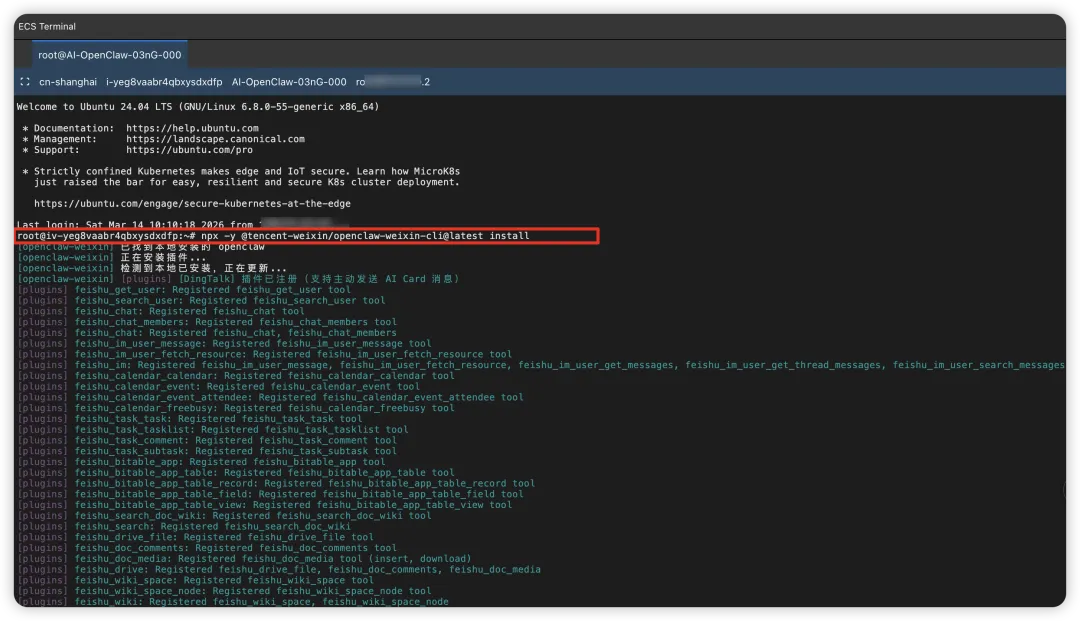Click the feishu_wiki_space: Registered feishu_wiki_space tool line
Screen dimensions: 1080x621
[195, 580]
